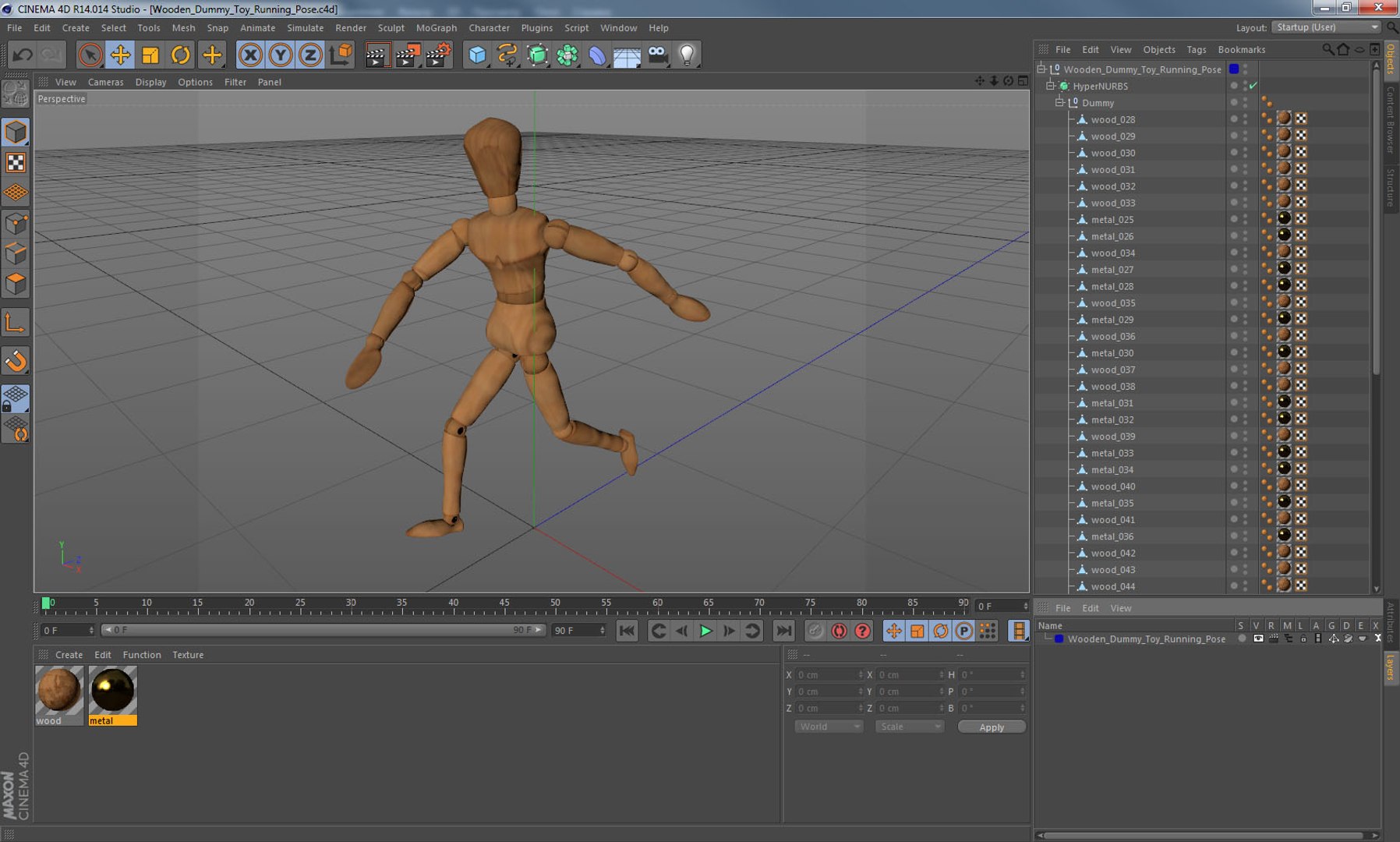Toggle Autokeying record button
1400x842 pixels.
tap(839, 631)
